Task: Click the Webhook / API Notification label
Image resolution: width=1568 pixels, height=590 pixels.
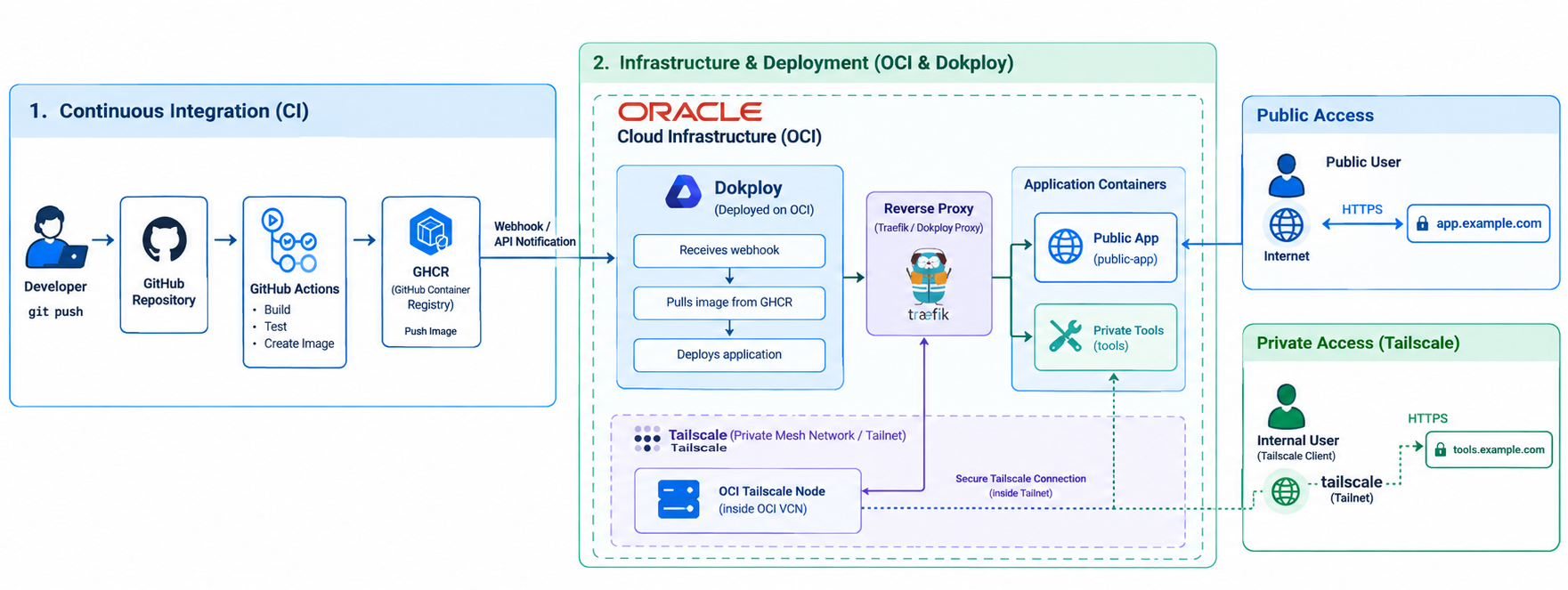Action: tap(535, 234)
